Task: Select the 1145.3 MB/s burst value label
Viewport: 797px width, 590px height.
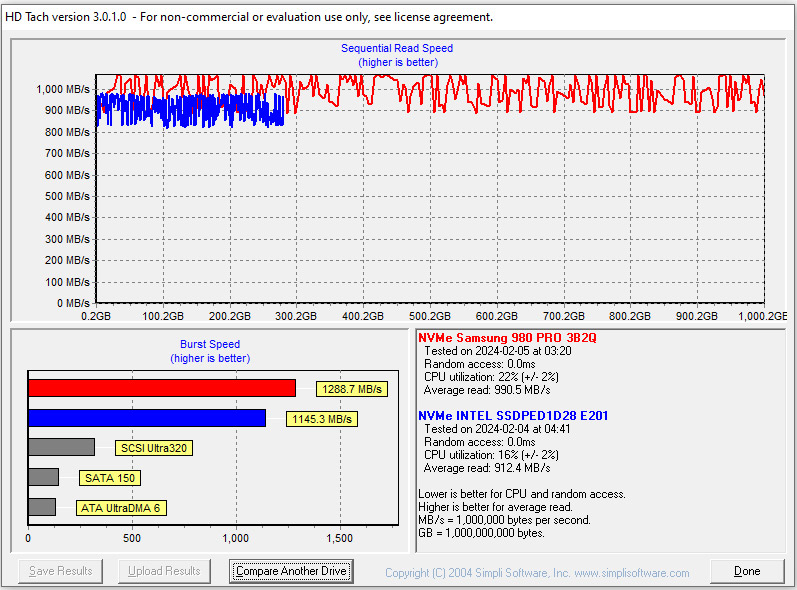Action: (322, 419)
